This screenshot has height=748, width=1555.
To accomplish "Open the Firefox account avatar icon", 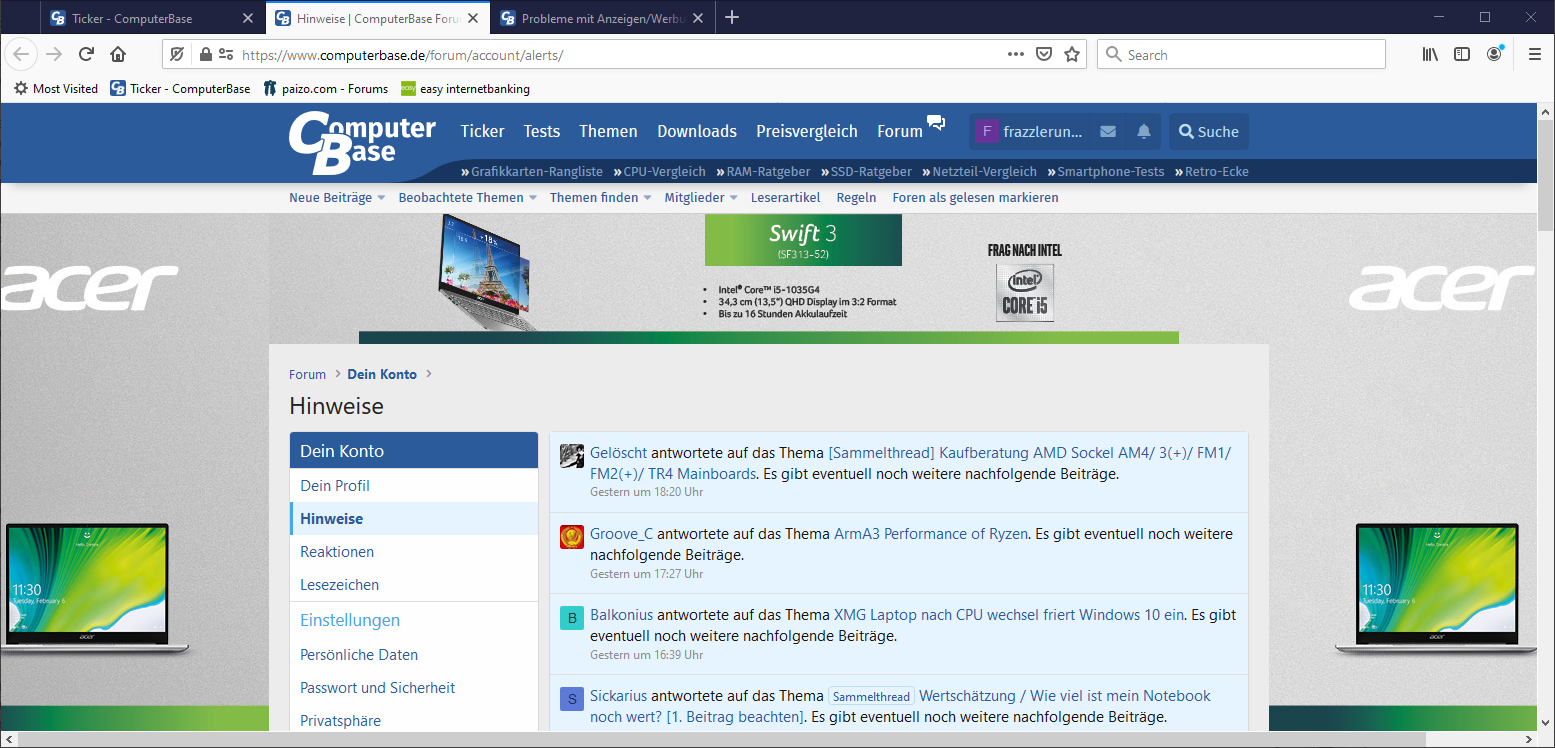I will click(1494, 54).
